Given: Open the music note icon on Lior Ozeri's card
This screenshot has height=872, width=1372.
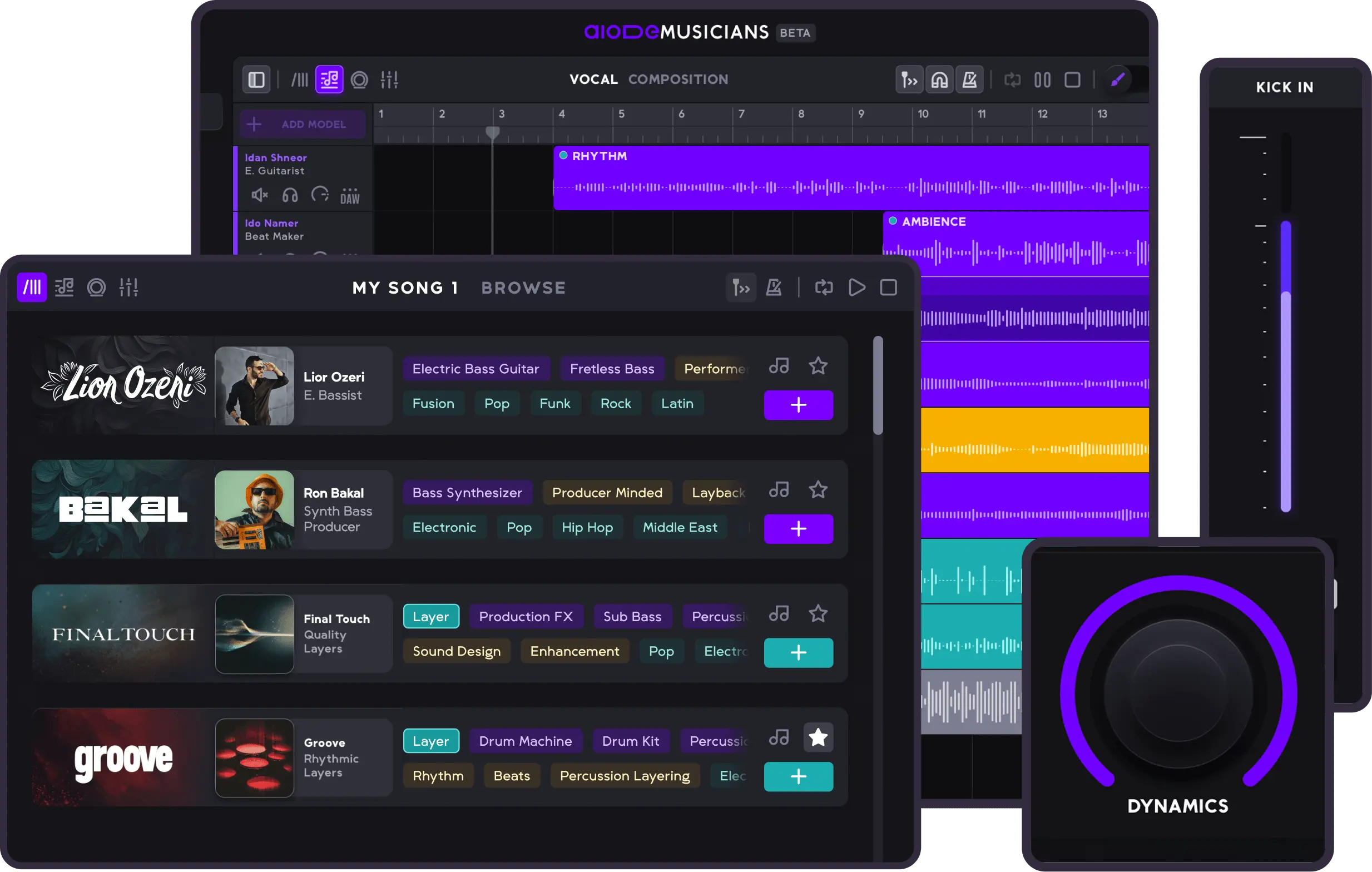Looking at the screenshot, I should tap(779, 366).
